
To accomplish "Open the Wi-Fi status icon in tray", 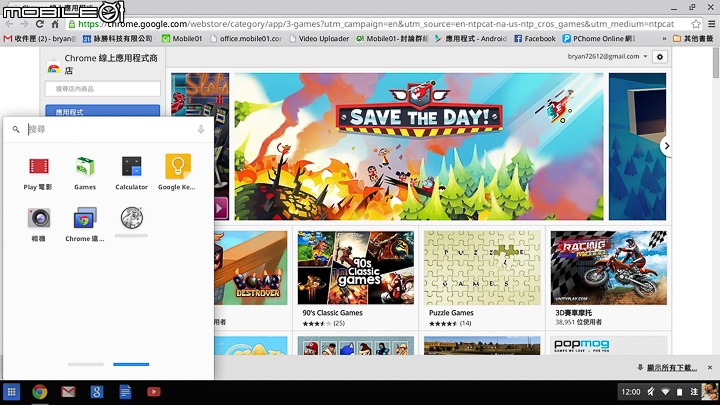I will tap(665, 392).
